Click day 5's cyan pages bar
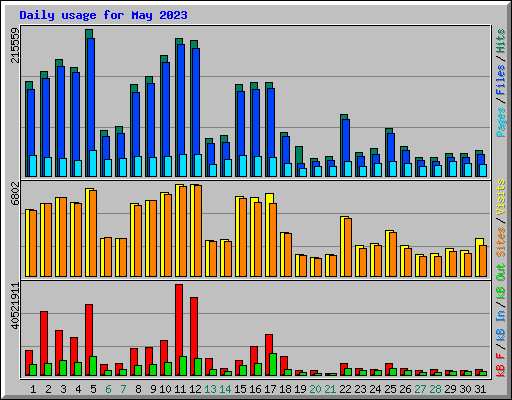Image resolution: width=512 pixels, height=400 pixels. (x=93, y=163)
